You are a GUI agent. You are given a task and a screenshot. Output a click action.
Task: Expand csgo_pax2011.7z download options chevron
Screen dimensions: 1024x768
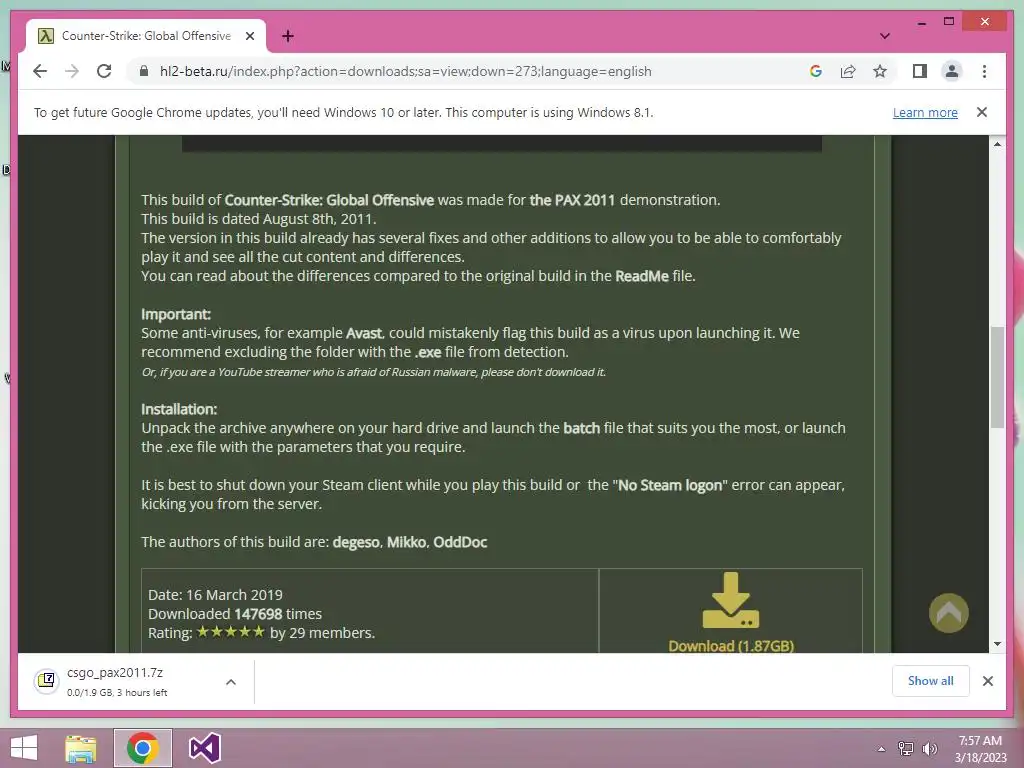[231, 682]
